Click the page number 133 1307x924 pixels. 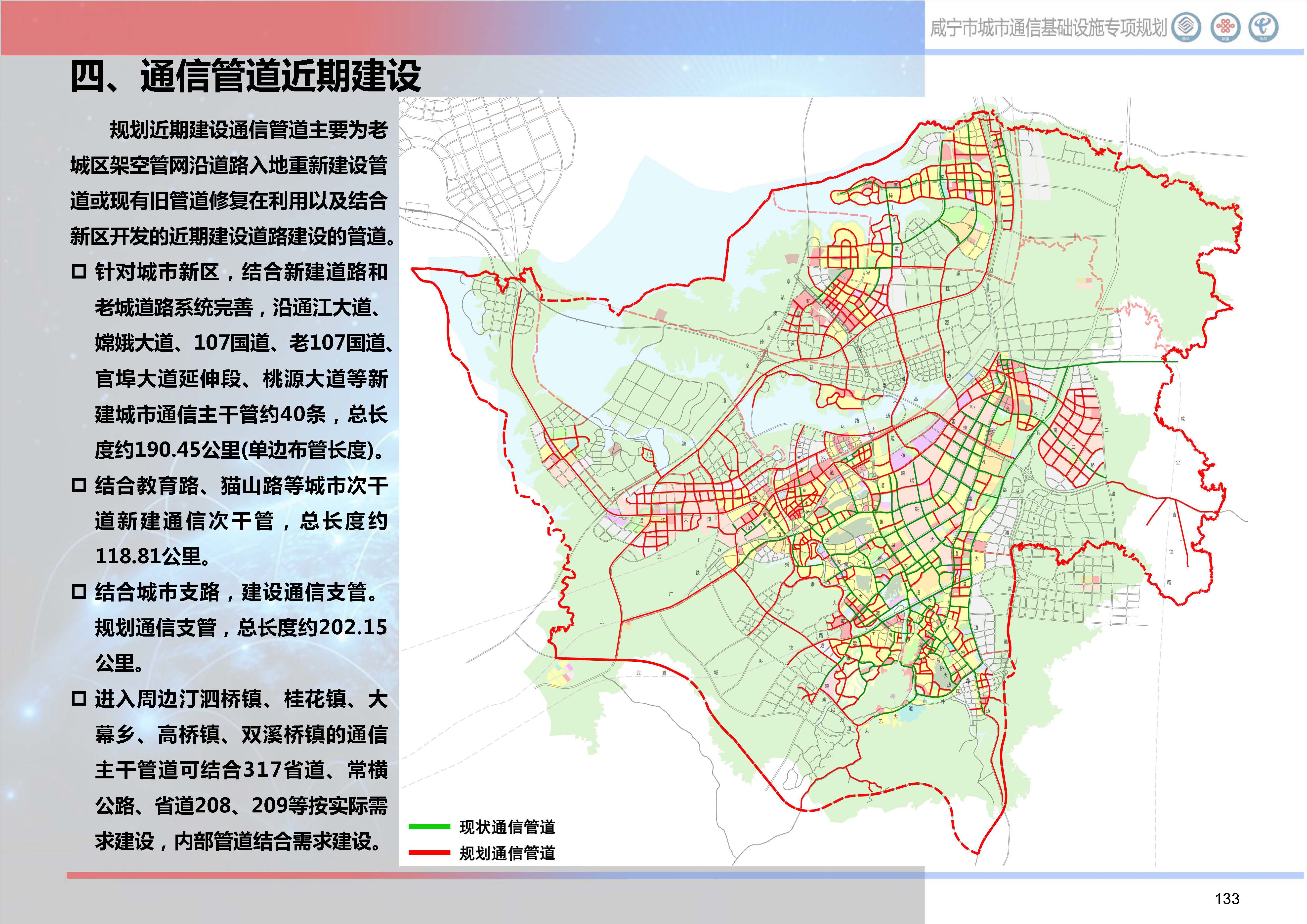coord(1227,898)
